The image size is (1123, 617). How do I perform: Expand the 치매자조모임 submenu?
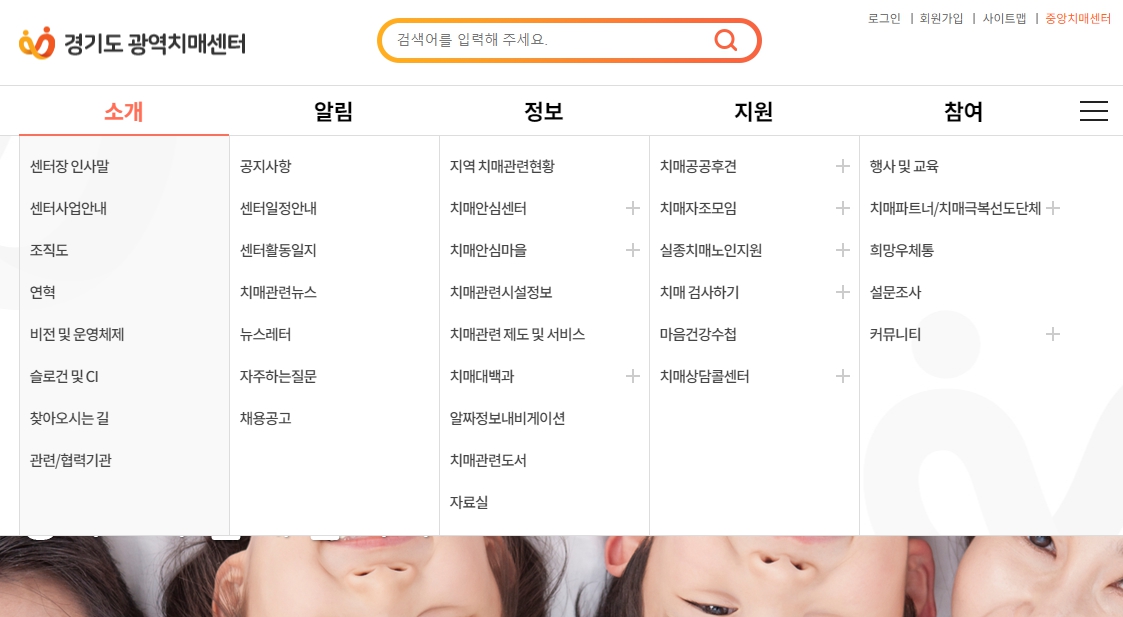tap(842, 208)
